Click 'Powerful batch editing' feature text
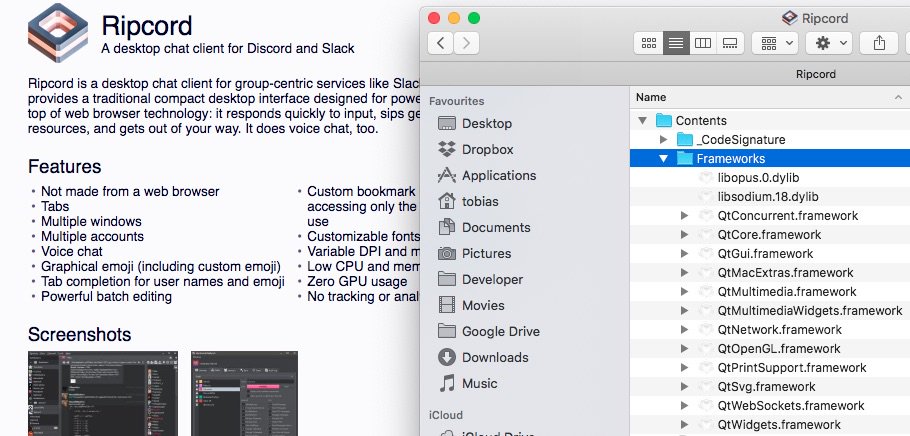The width and height of the screenshot is (910, 436). coord(106,297)
